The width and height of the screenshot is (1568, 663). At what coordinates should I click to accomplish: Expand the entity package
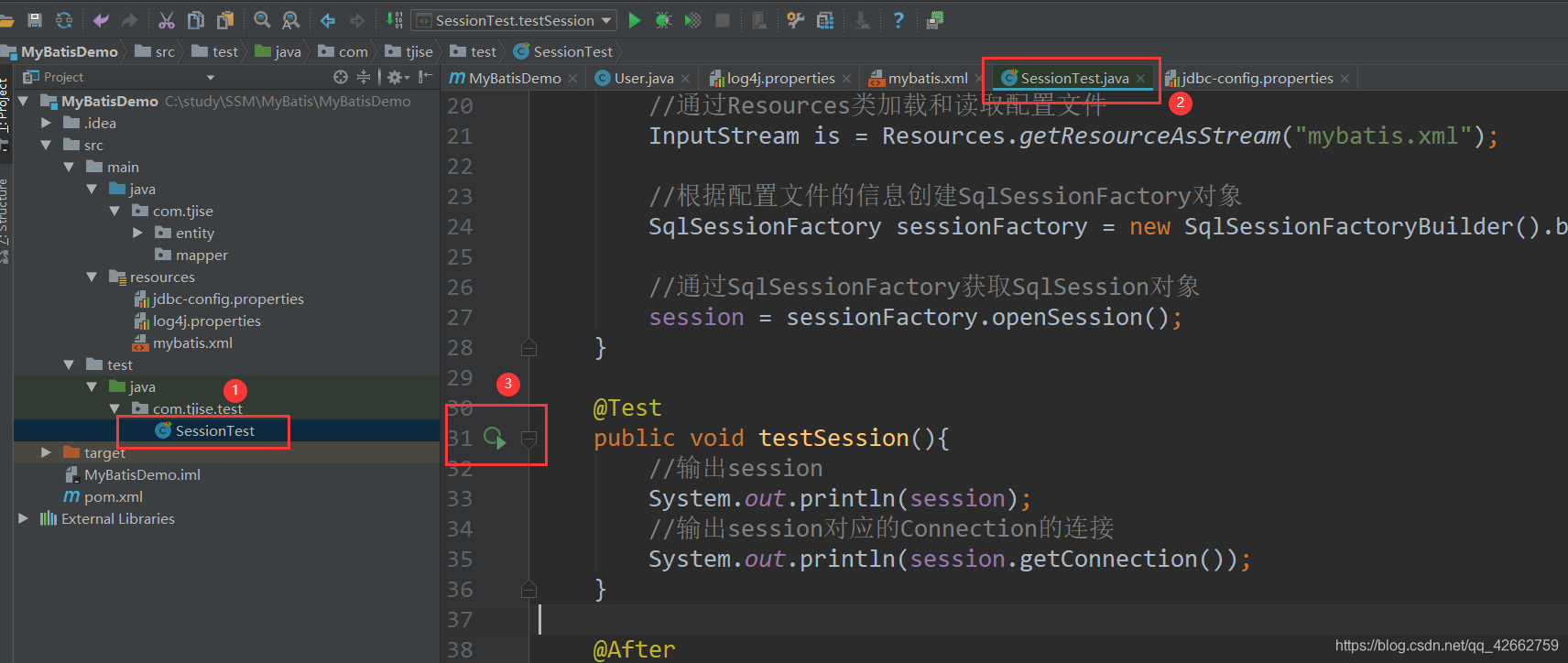point(137,233)
